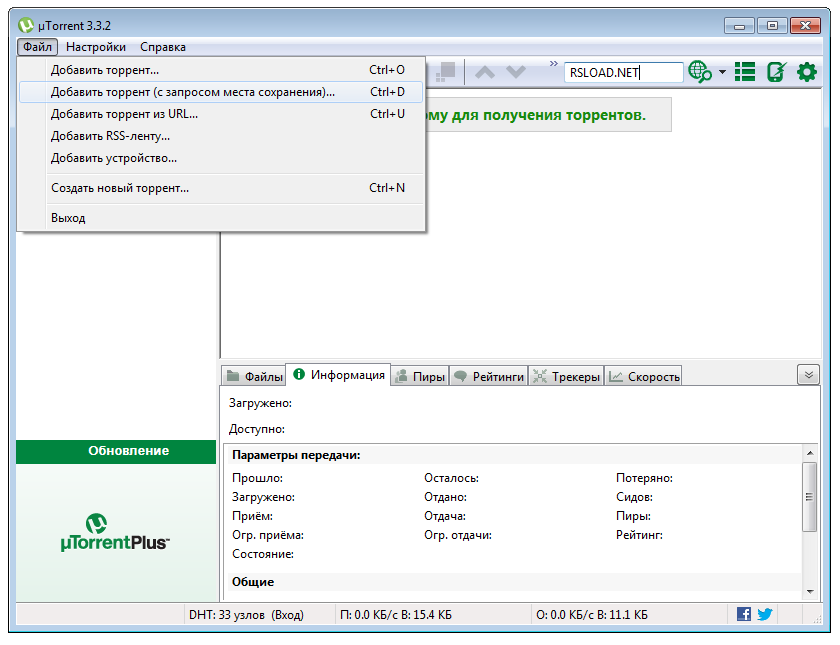This screenshot has height=645, width=840.
Task: Click the info pane scrollbar thumb
Action: click(810, 497)
